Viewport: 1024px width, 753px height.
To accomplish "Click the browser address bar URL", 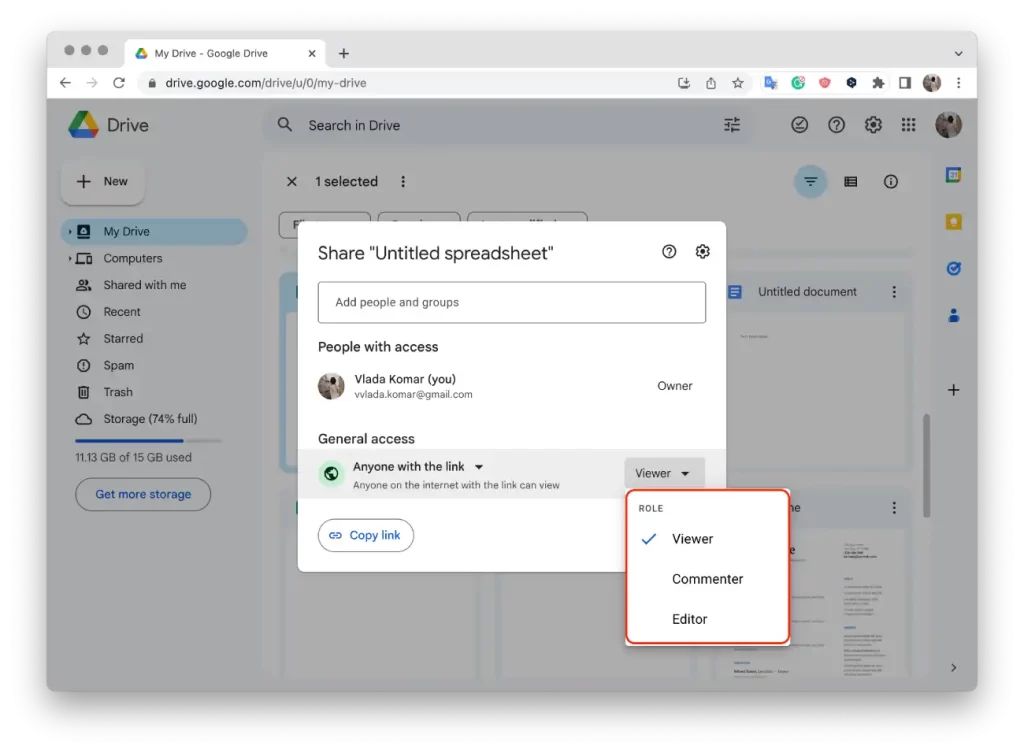I will pos(266,83).
